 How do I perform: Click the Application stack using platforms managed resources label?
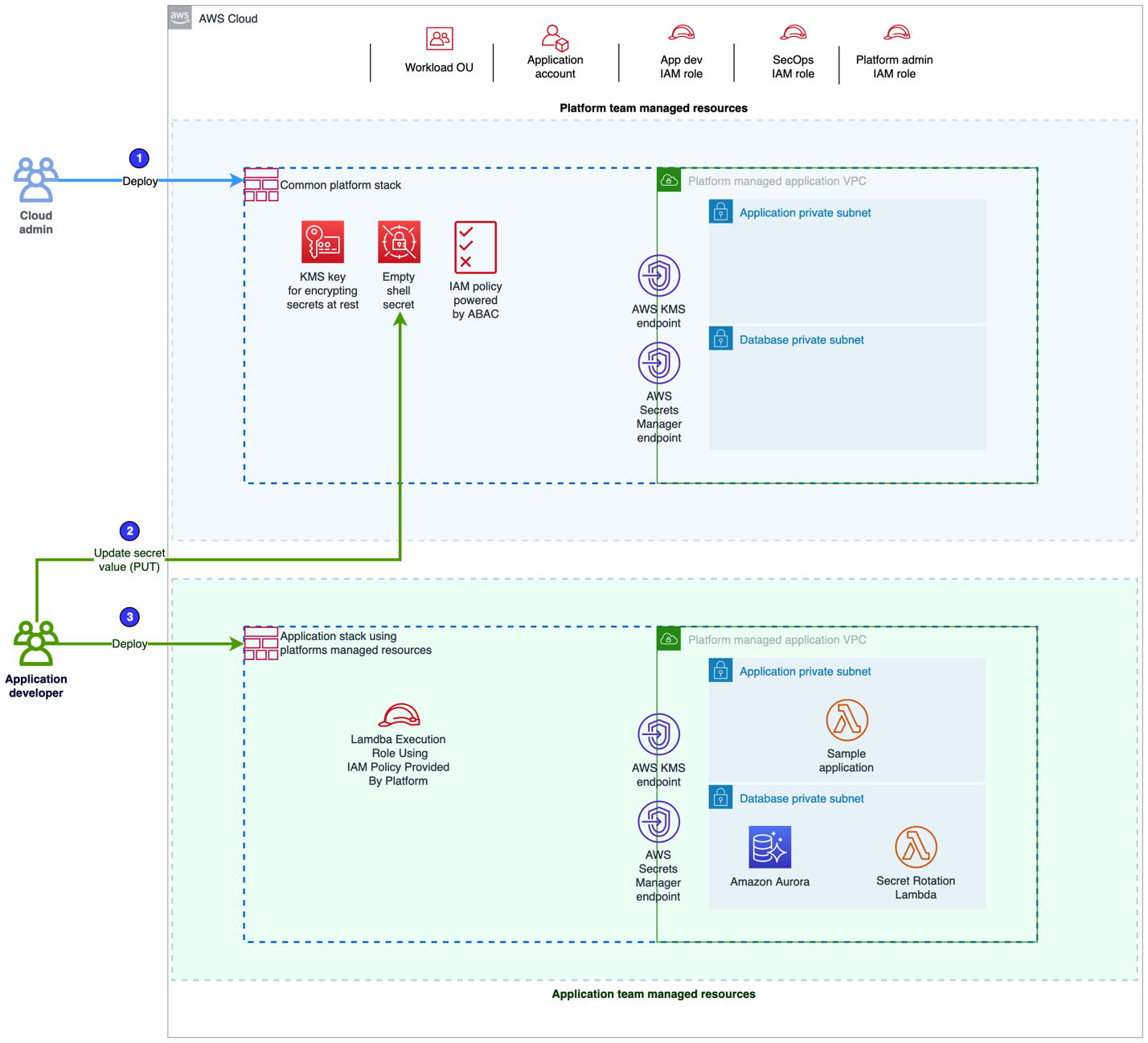357,643
